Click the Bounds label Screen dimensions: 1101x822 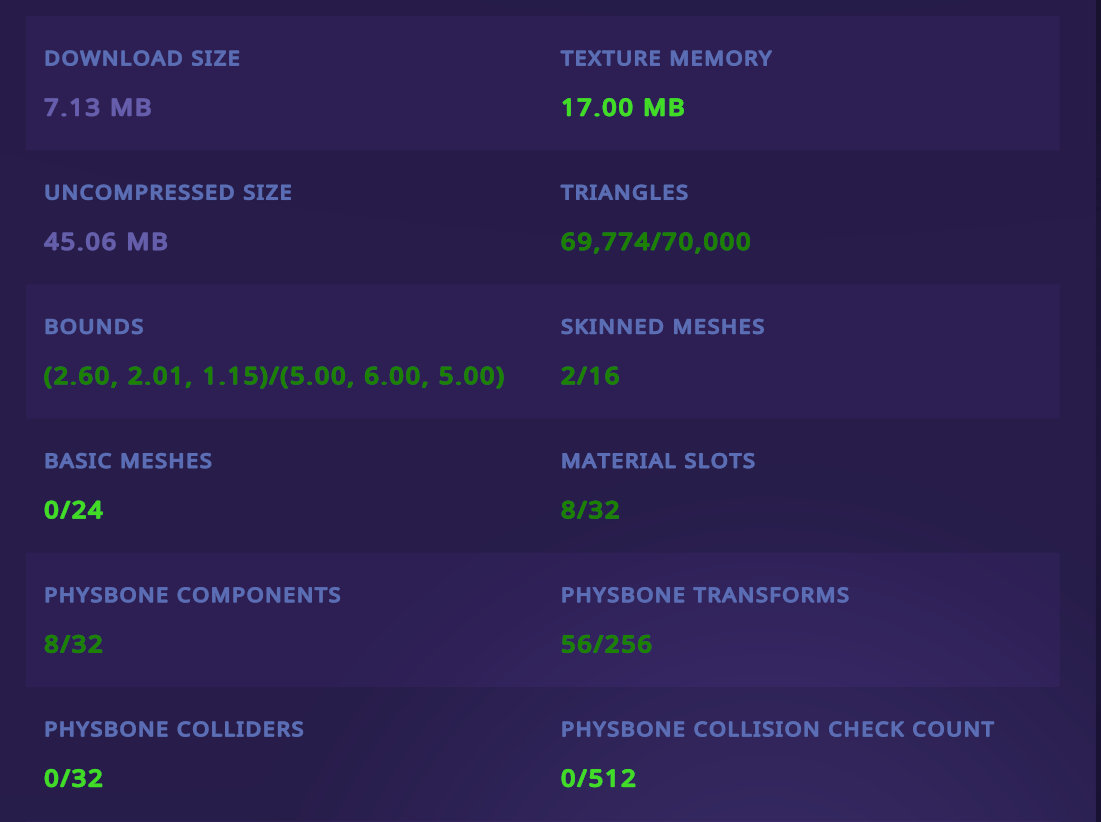94,326
